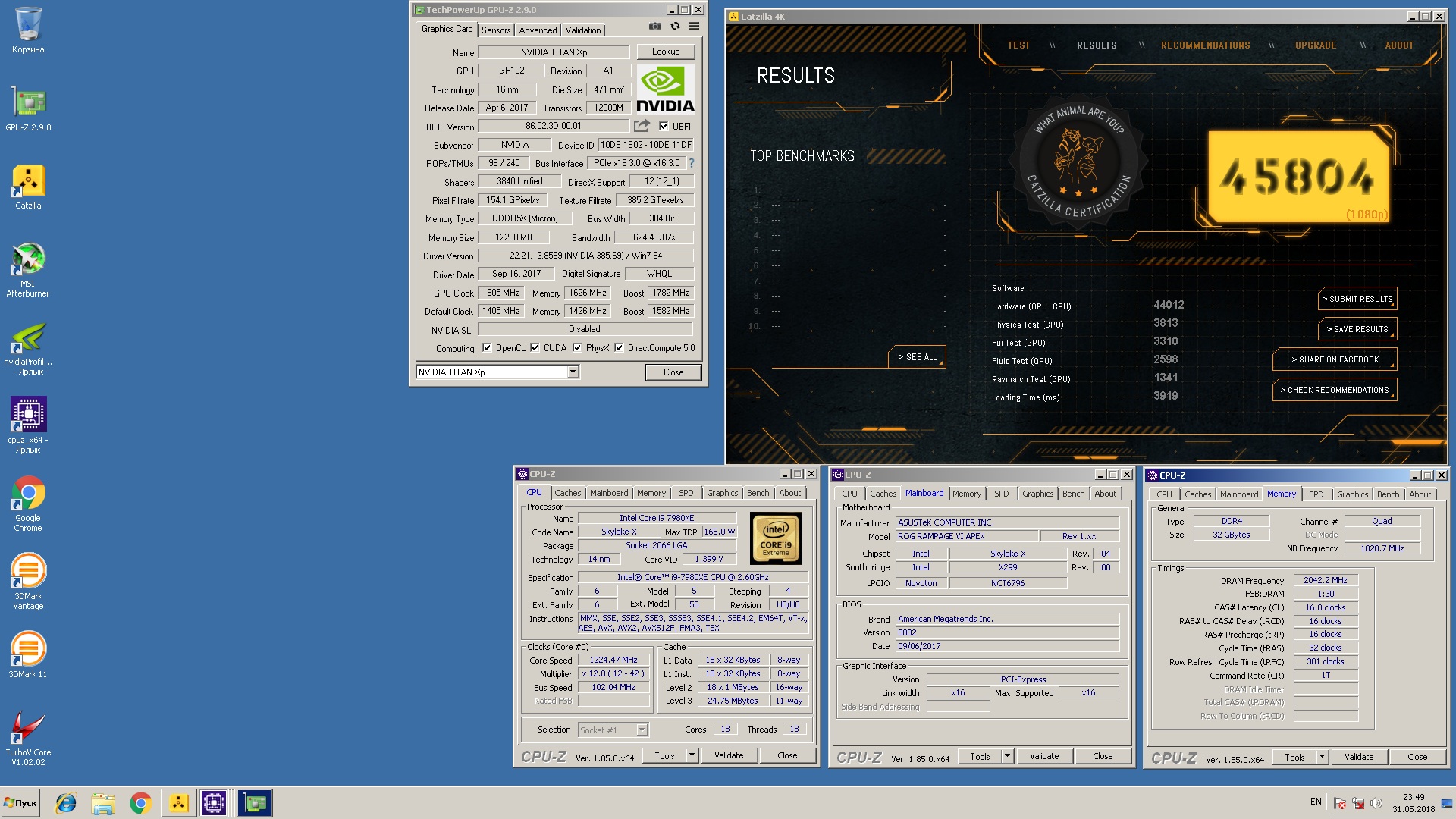Click the EN language indicator
Screen dimensions: 1456x819
point(1316,802)
